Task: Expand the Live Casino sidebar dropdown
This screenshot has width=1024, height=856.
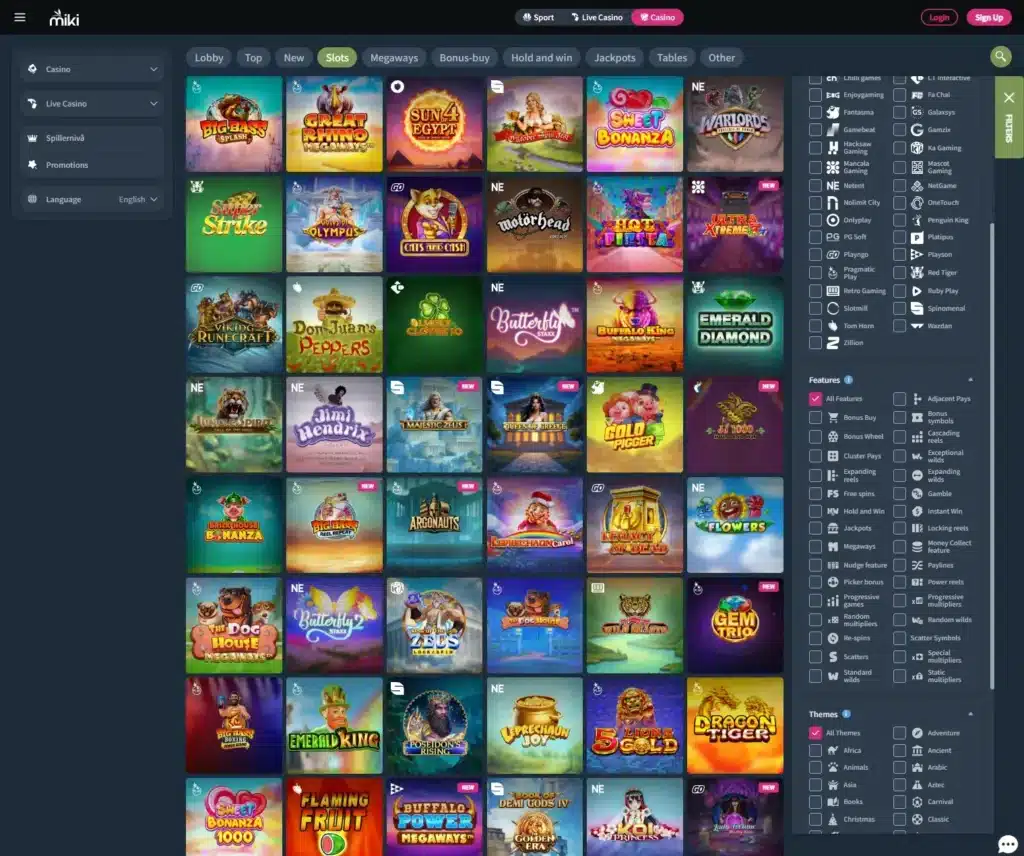Action: [x=92, y=103]
